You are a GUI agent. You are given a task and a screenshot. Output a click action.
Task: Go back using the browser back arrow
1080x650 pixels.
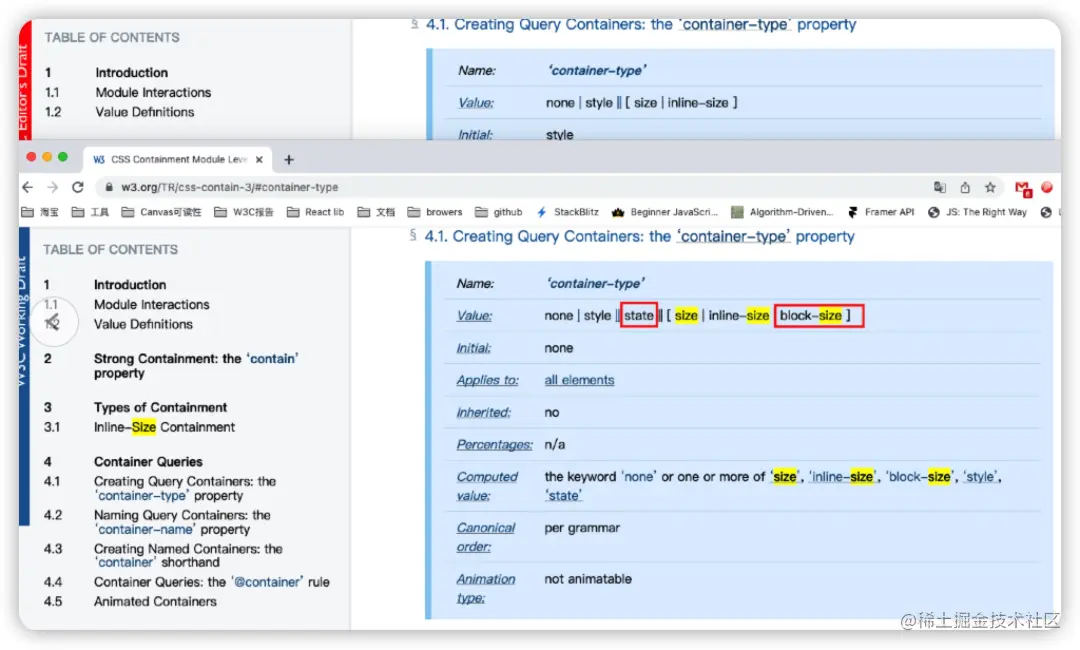(x=28, y=187)
